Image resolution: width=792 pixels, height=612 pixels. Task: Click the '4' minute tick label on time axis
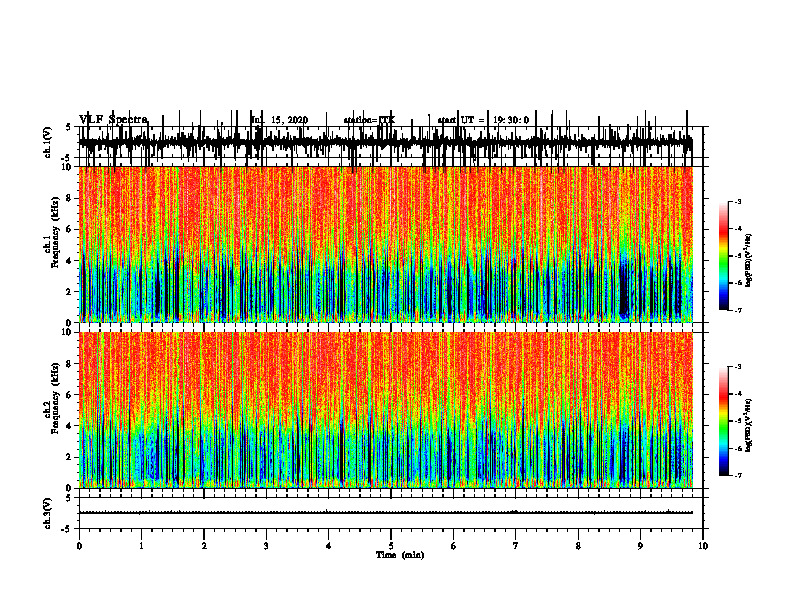[329, 546]
